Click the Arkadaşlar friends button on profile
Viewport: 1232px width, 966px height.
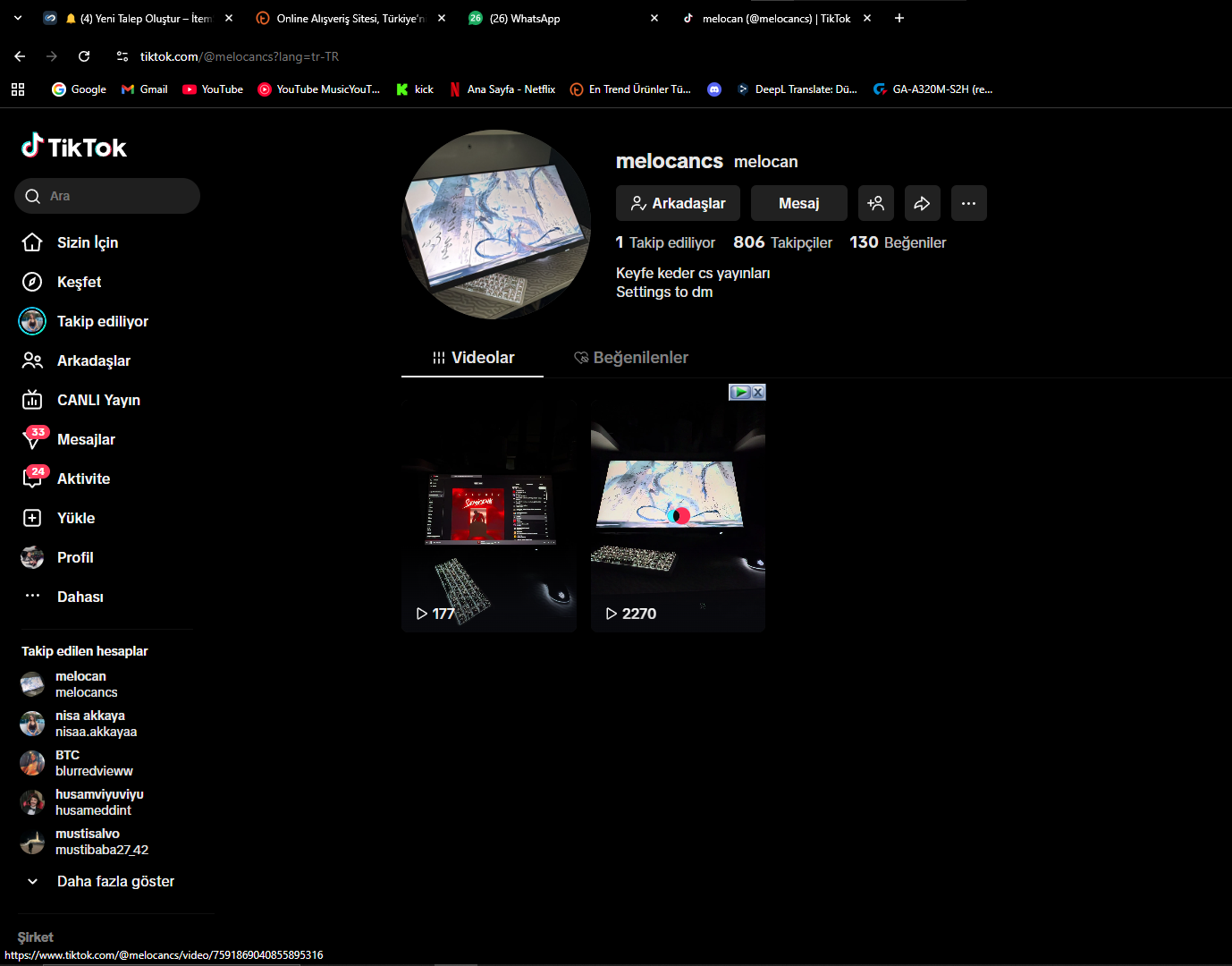[x=678, y=203]
